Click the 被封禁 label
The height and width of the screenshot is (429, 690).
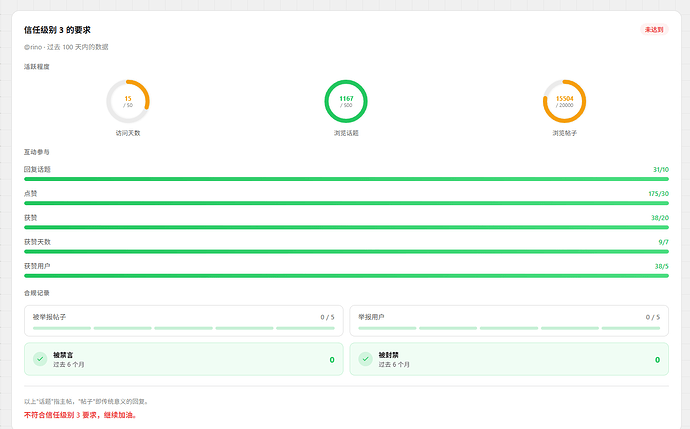point(389,355)
